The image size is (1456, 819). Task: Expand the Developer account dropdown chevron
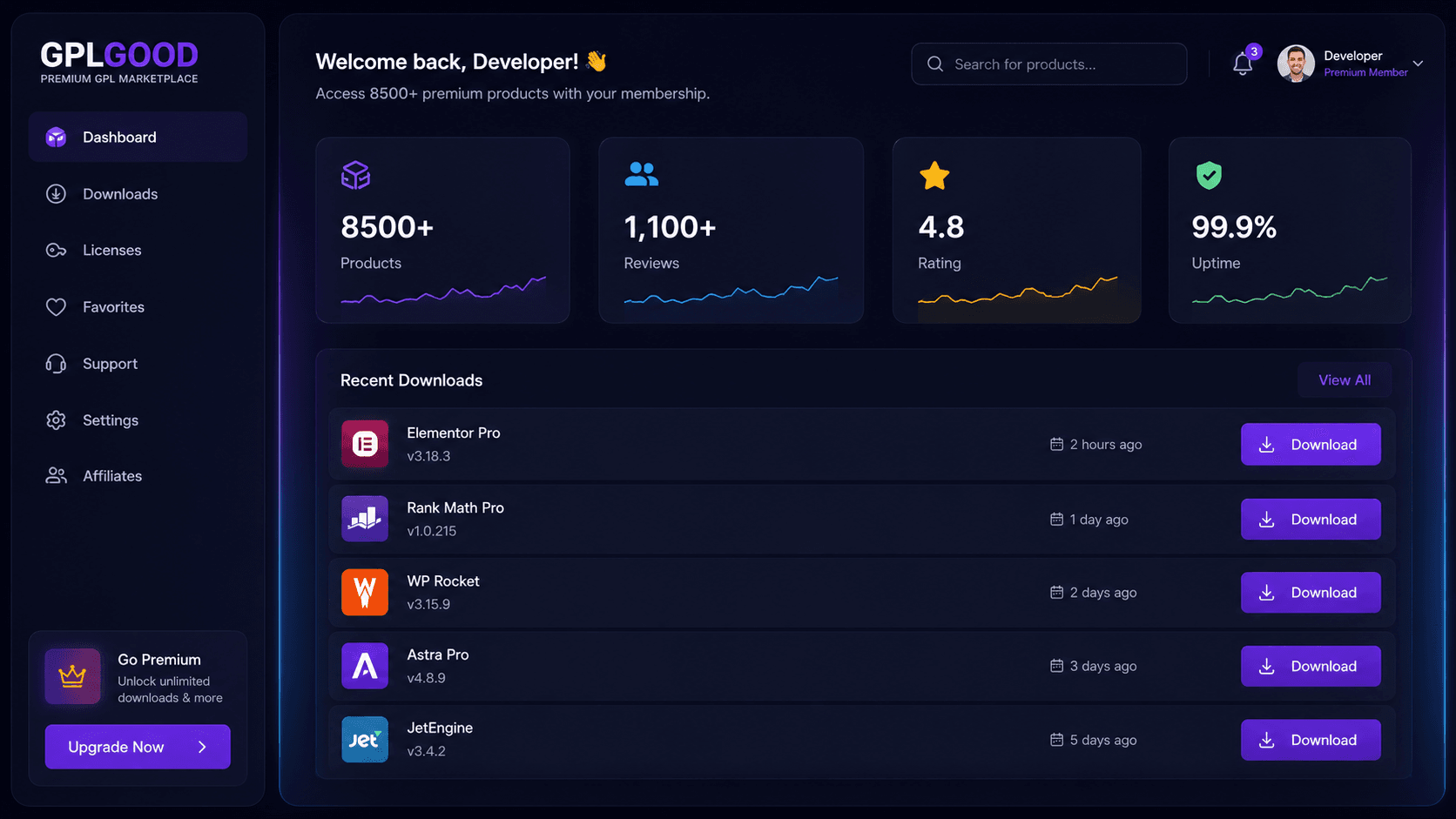coord(1418,64)
